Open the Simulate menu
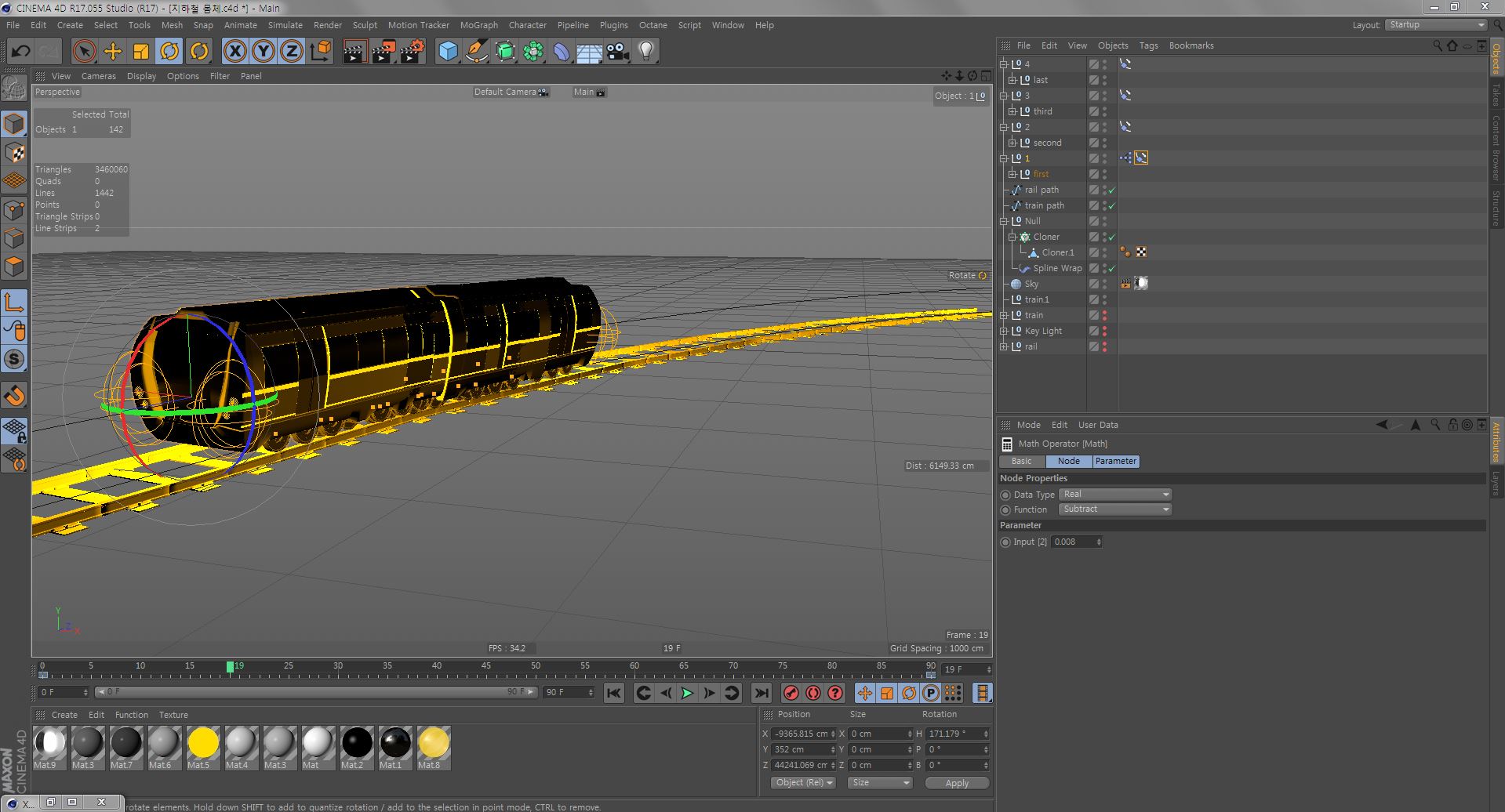This screenshot has height=812, width=1505. [285, 25]
